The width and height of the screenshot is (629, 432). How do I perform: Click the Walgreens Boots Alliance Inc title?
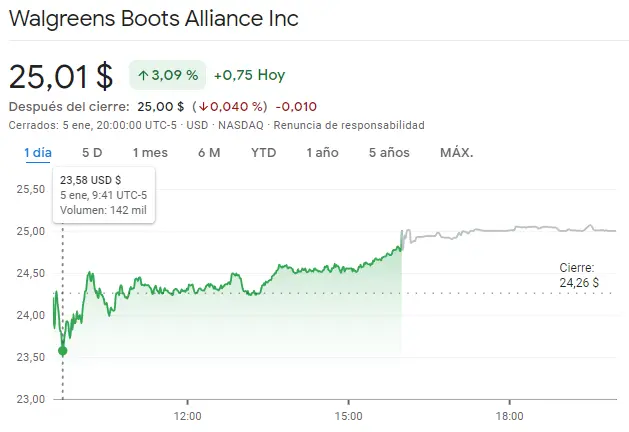(153, 19)
